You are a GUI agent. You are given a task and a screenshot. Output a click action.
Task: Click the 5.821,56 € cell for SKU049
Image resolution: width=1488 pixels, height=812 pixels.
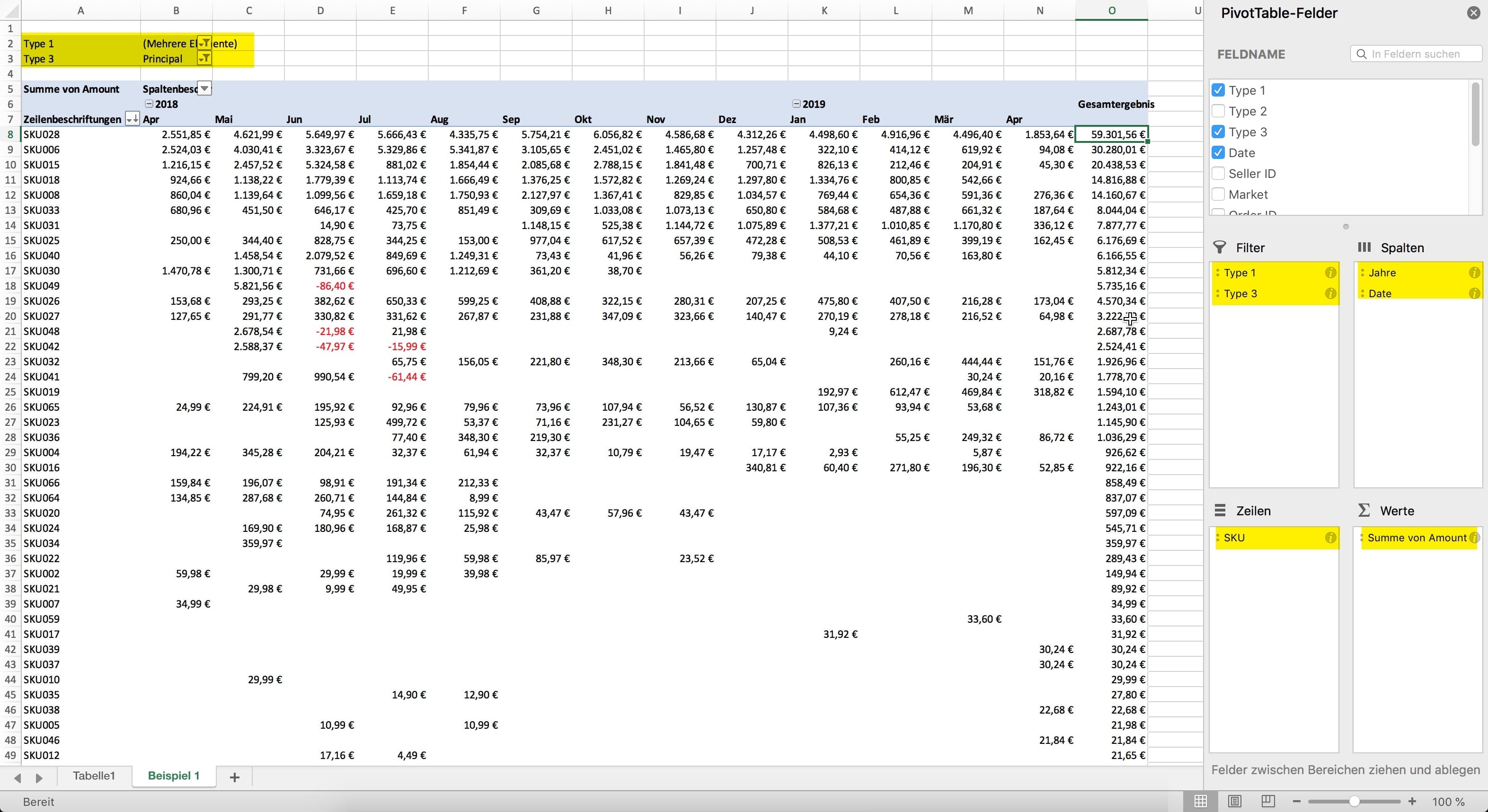pos(248,285)
